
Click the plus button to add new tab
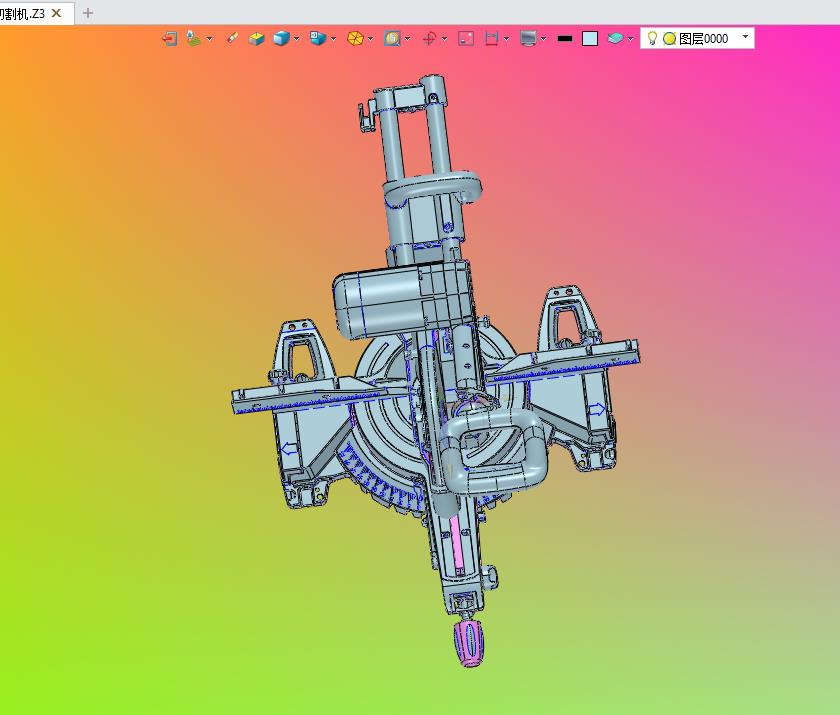click(88, 13)
